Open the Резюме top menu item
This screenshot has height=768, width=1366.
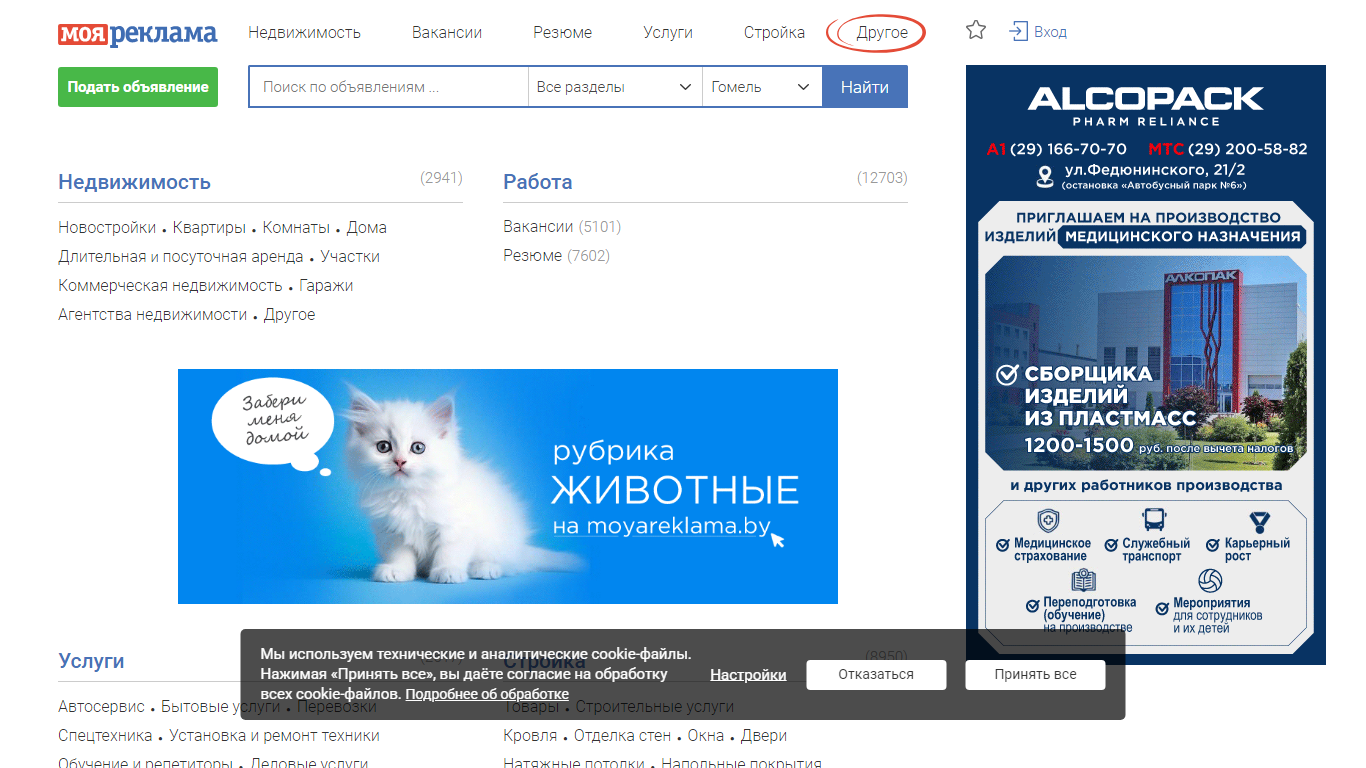562,32
